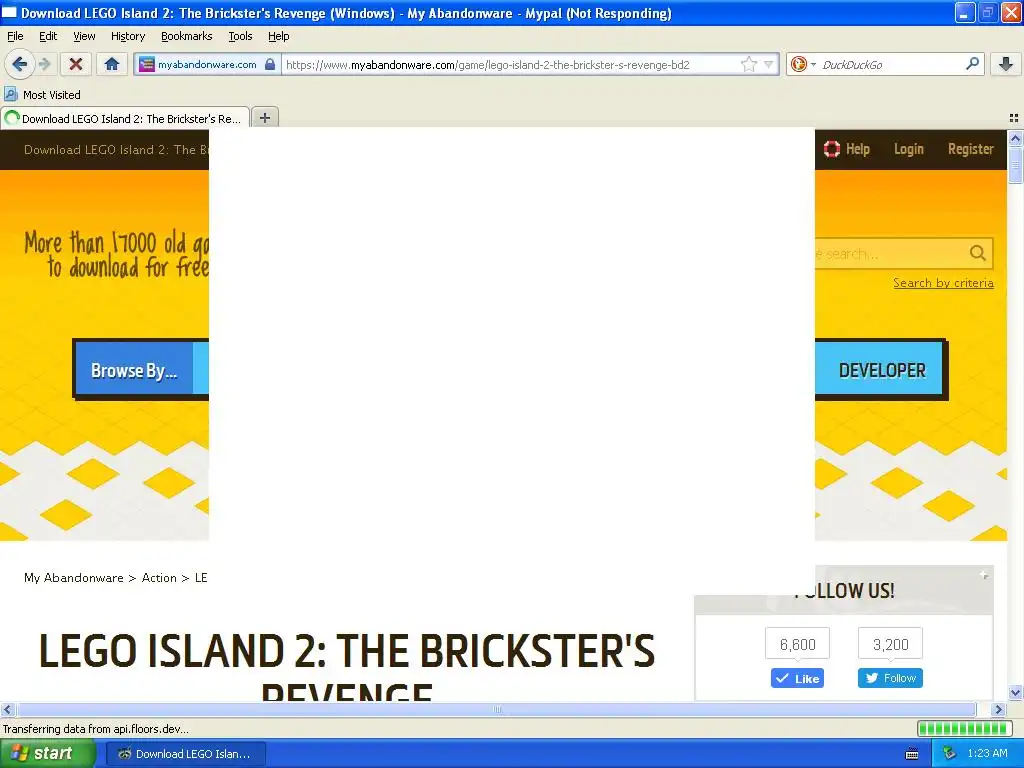Screen dimensions: 1024x768
Task: Click the keyboard tray icon
Action: click(912, 754)
